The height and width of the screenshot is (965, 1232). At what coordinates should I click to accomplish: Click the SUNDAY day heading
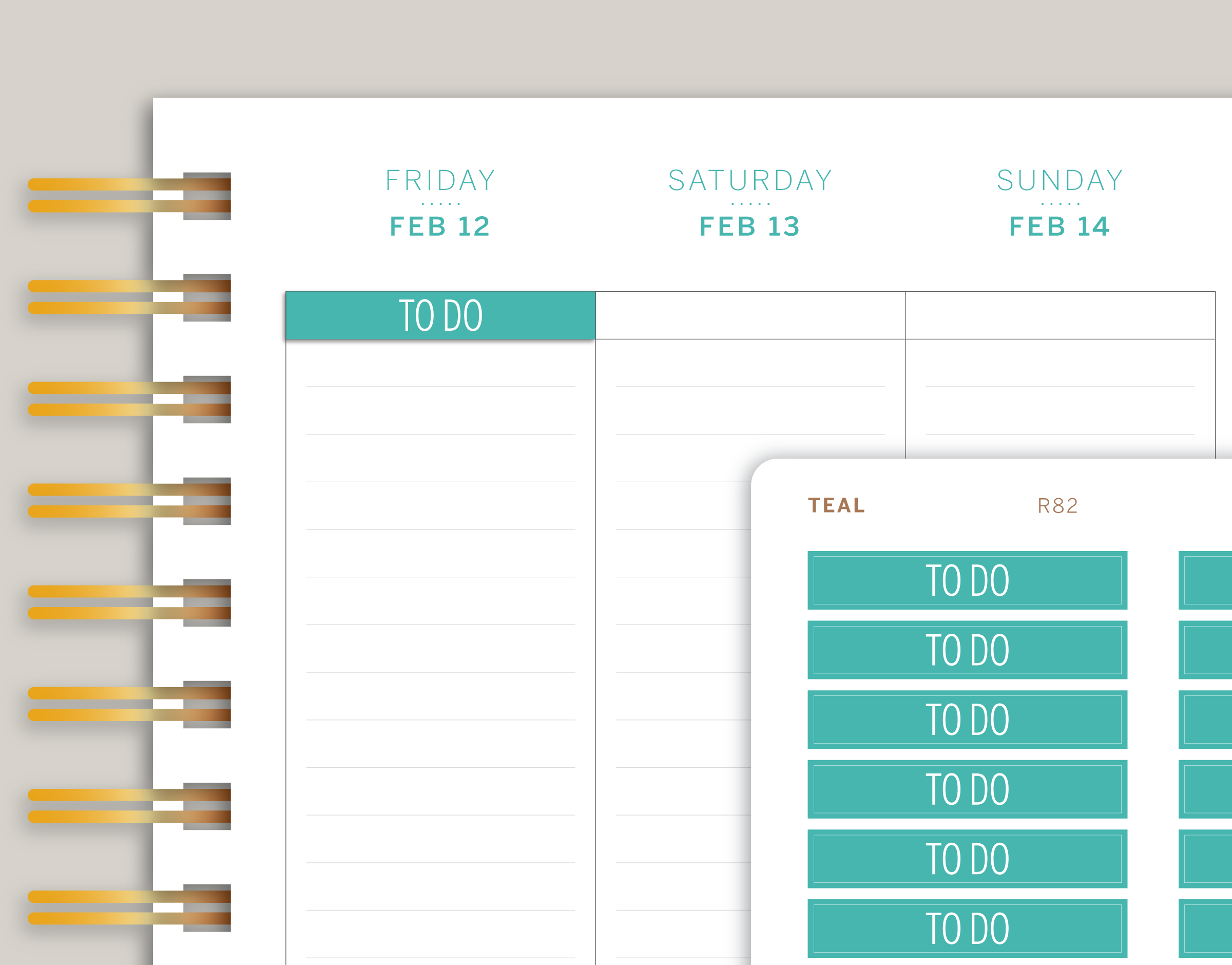point(1060,181)
